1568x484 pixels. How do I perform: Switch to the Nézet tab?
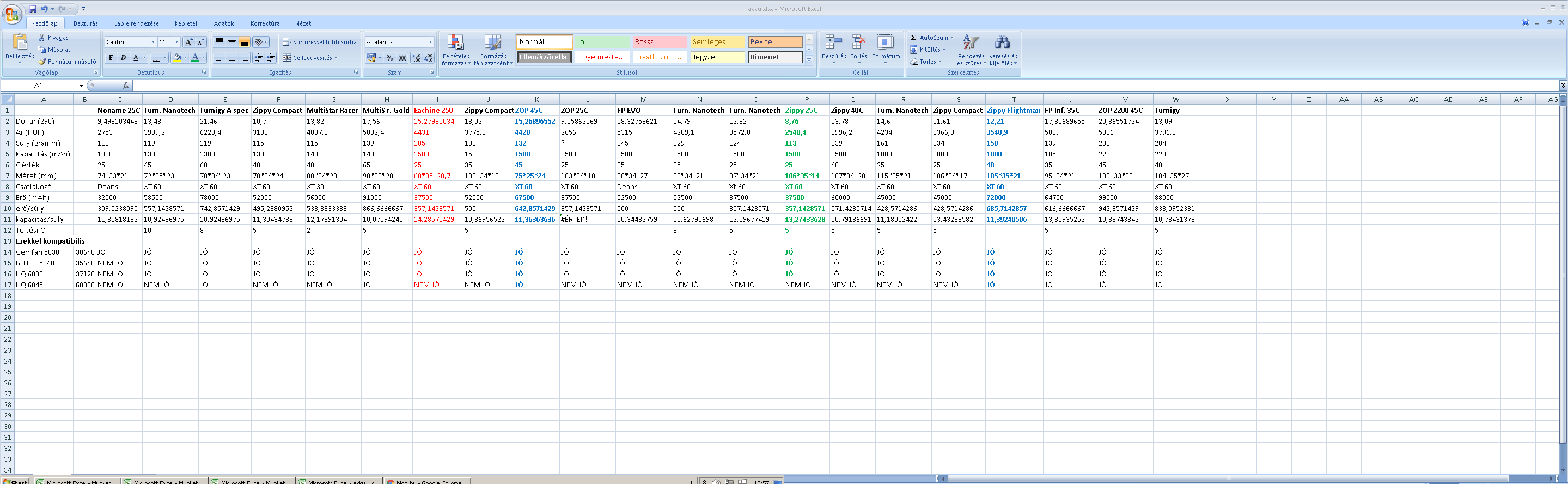[x=302, y=23]
